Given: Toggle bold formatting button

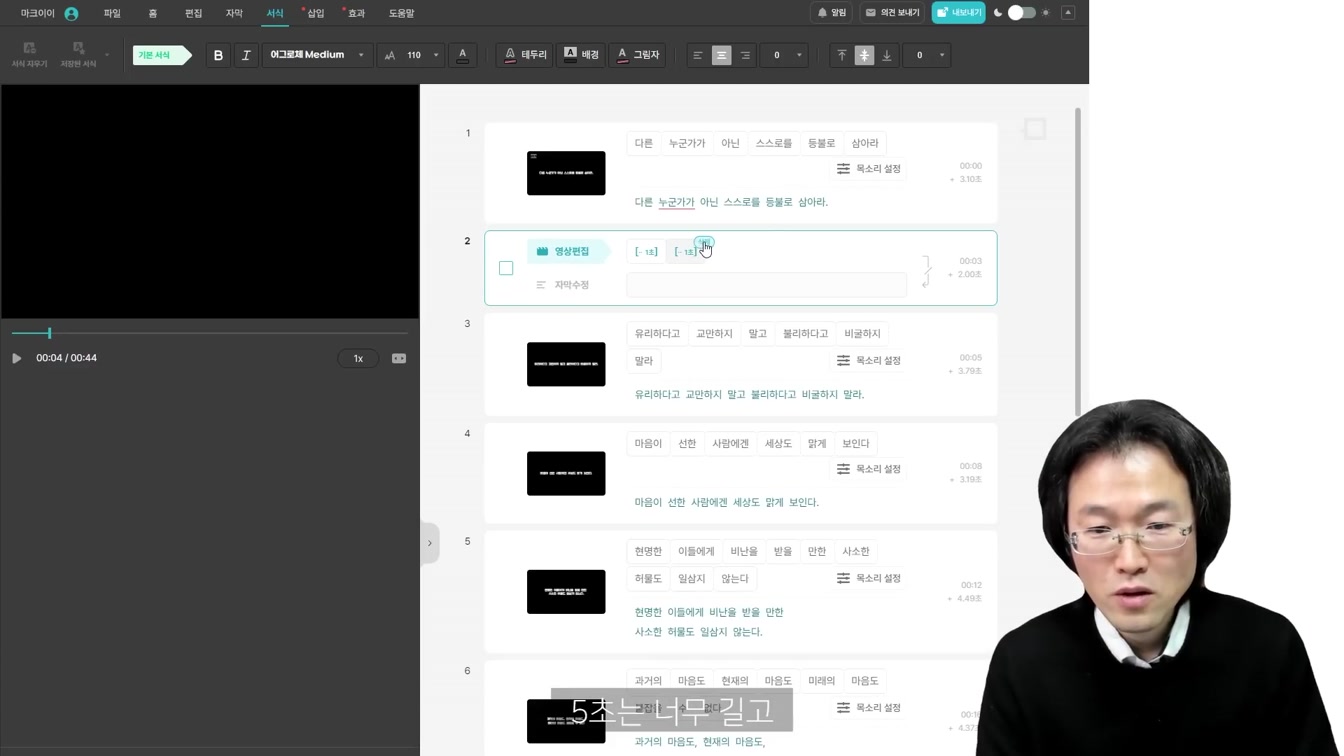Looking at the screenshot, I should click(x=218, y=55).
